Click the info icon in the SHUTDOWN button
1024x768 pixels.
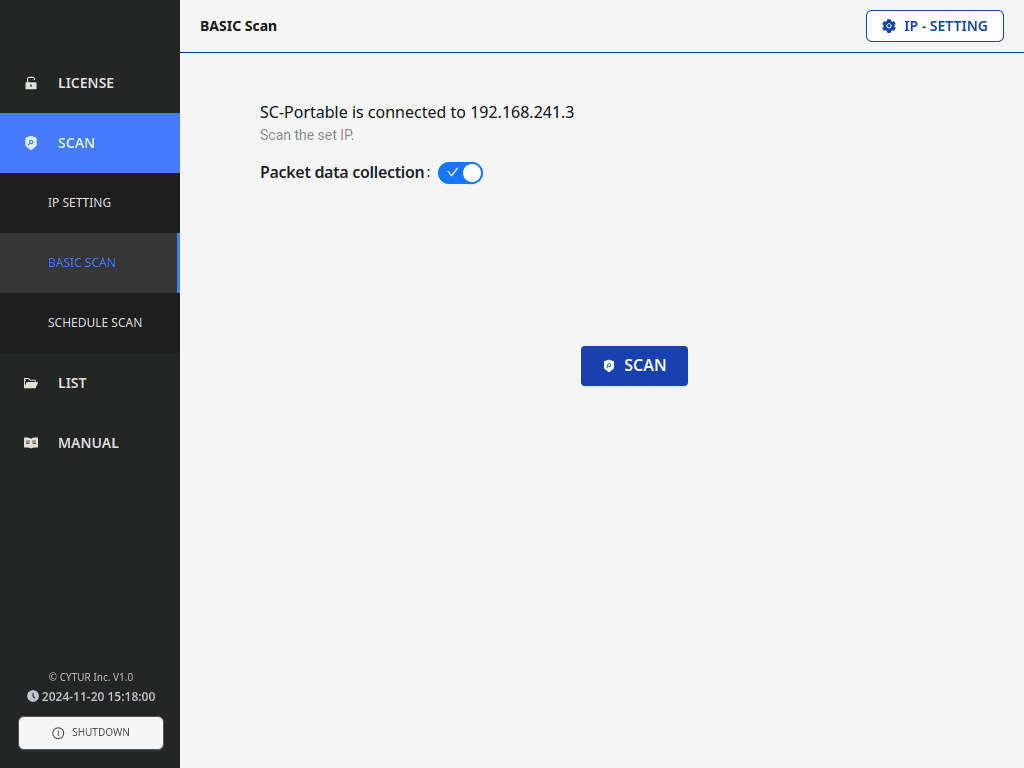58,733
